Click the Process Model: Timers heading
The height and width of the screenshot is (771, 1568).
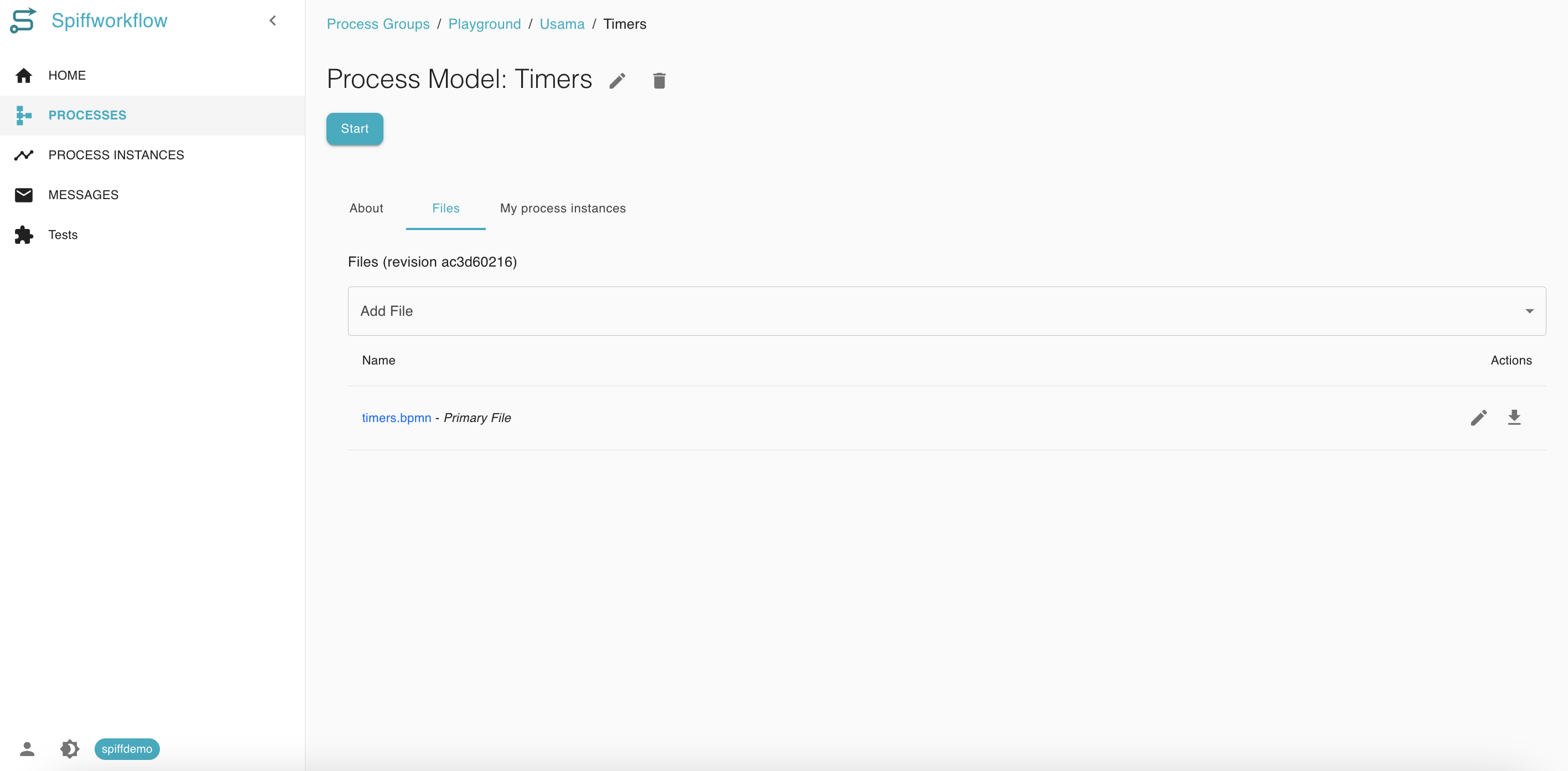[x=459, y=79]
